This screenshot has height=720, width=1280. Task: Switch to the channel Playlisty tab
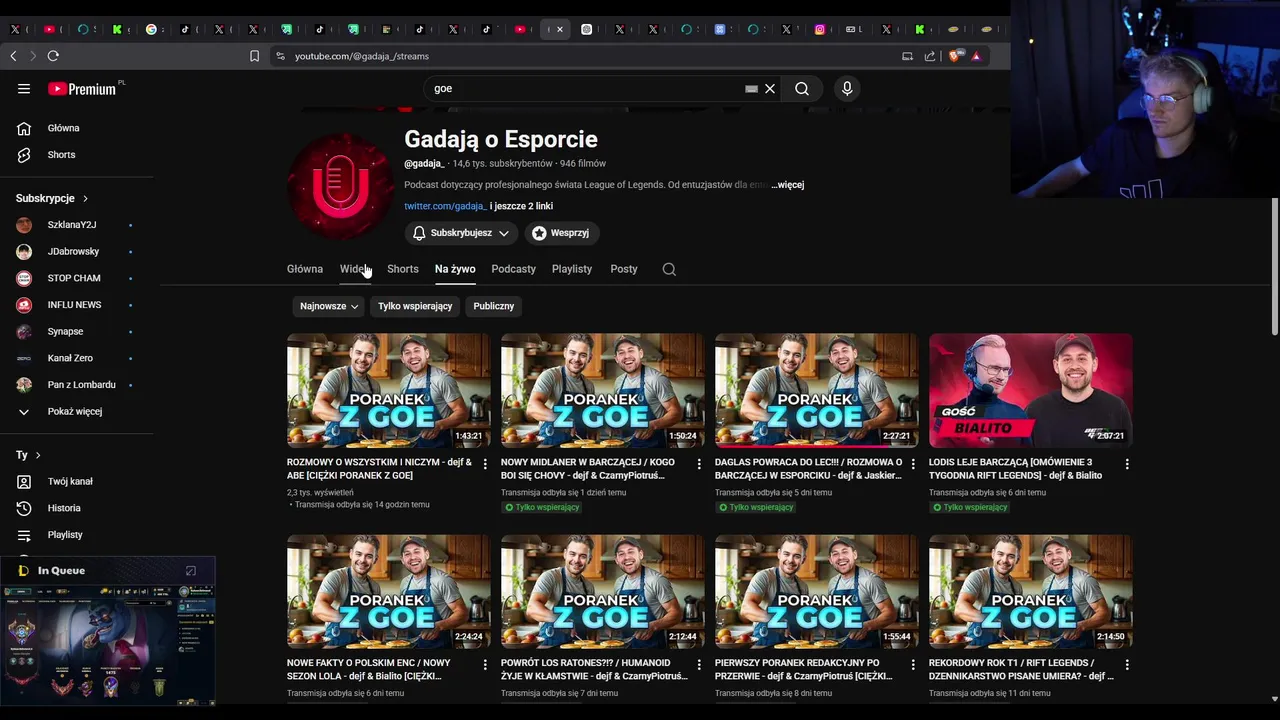click(572, 269)
